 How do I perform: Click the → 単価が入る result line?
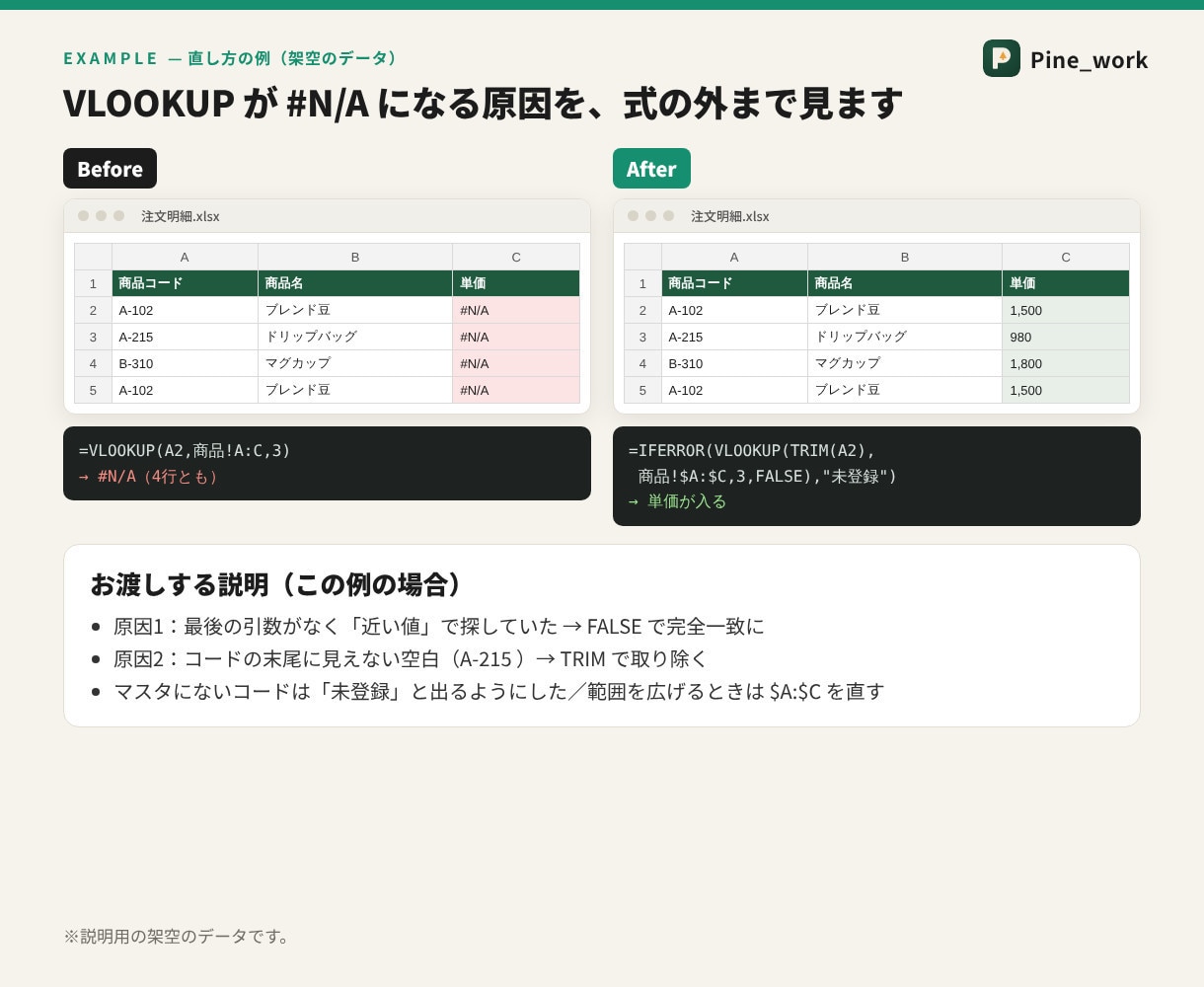click(677, 501)
